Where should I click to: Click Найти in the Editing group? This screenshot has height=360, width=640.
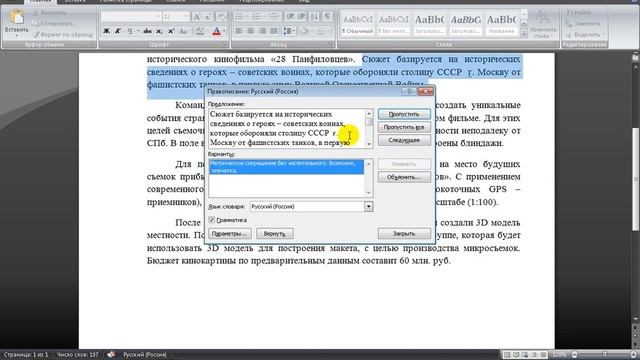579,13
